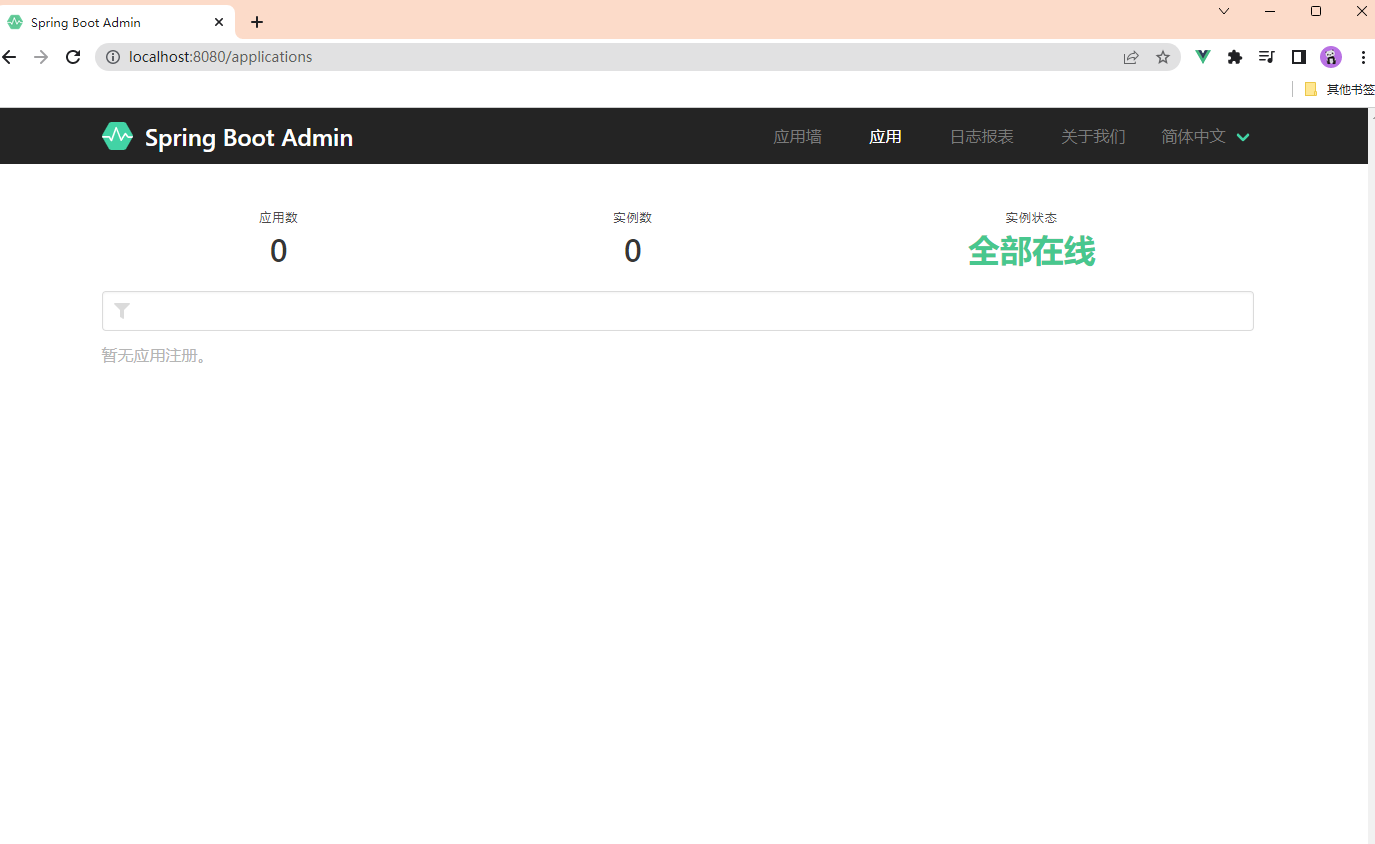Minimize the browser window
Screen dimensions: 1375x844
[x=1270, y=11]
